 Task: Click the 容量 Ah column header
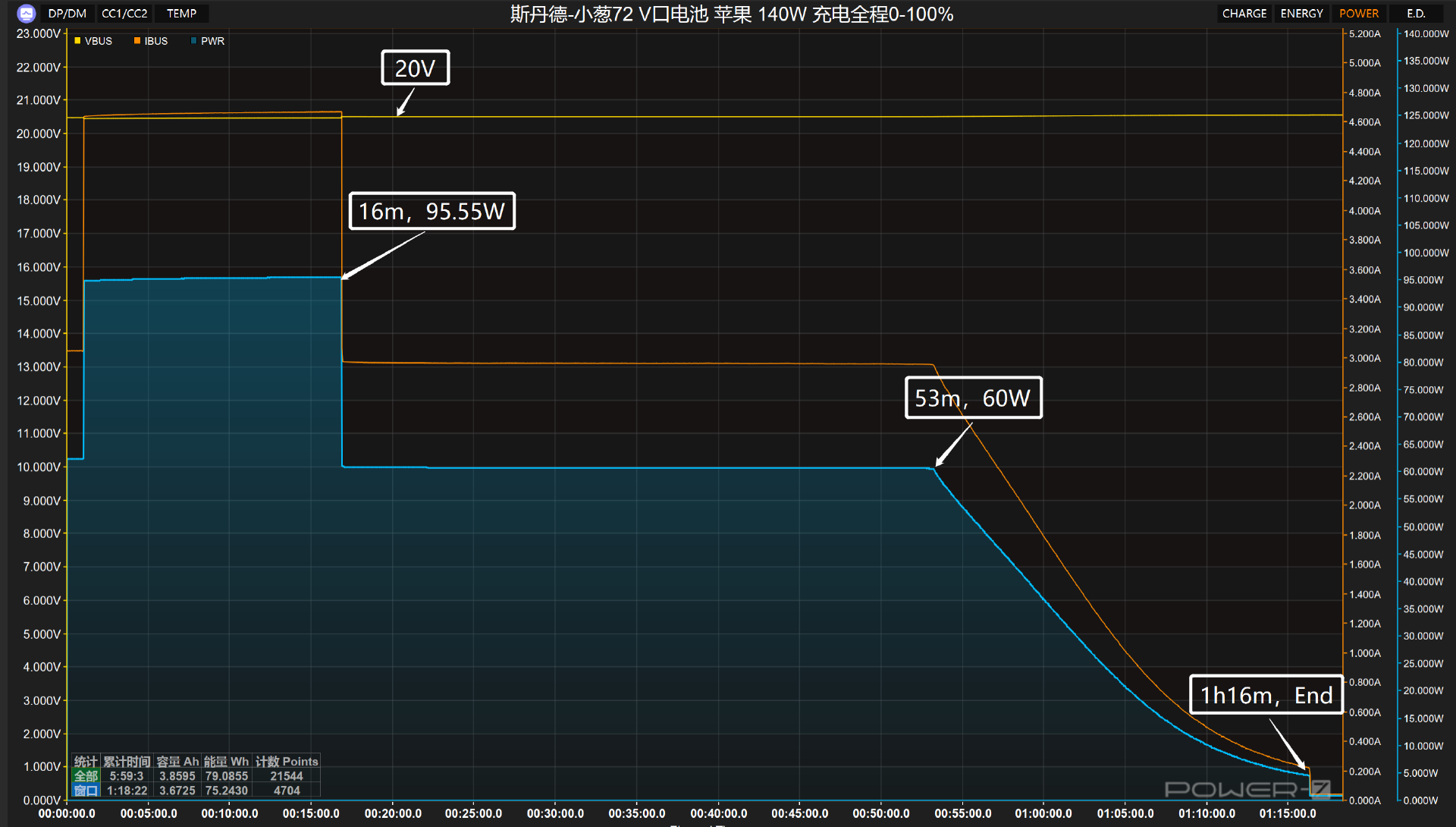[177, 762]
